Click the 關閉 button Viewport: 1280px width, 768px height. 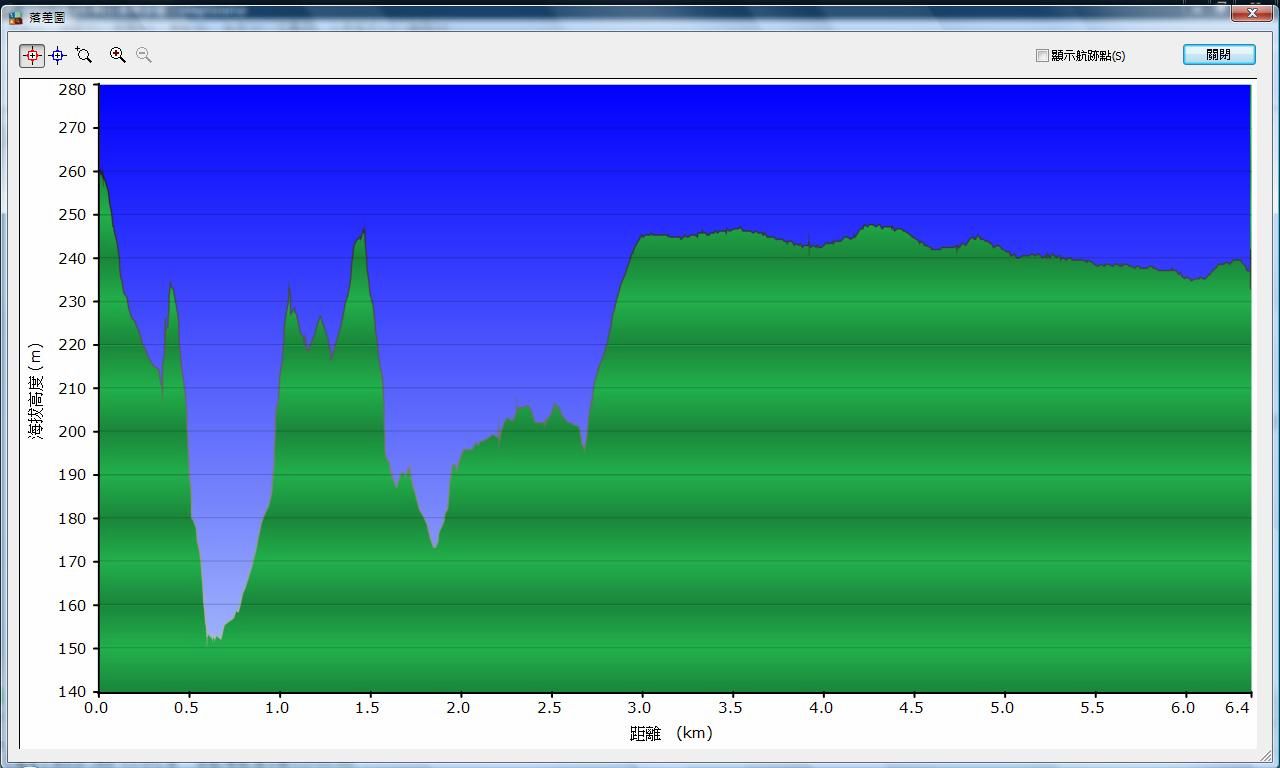1219,55
